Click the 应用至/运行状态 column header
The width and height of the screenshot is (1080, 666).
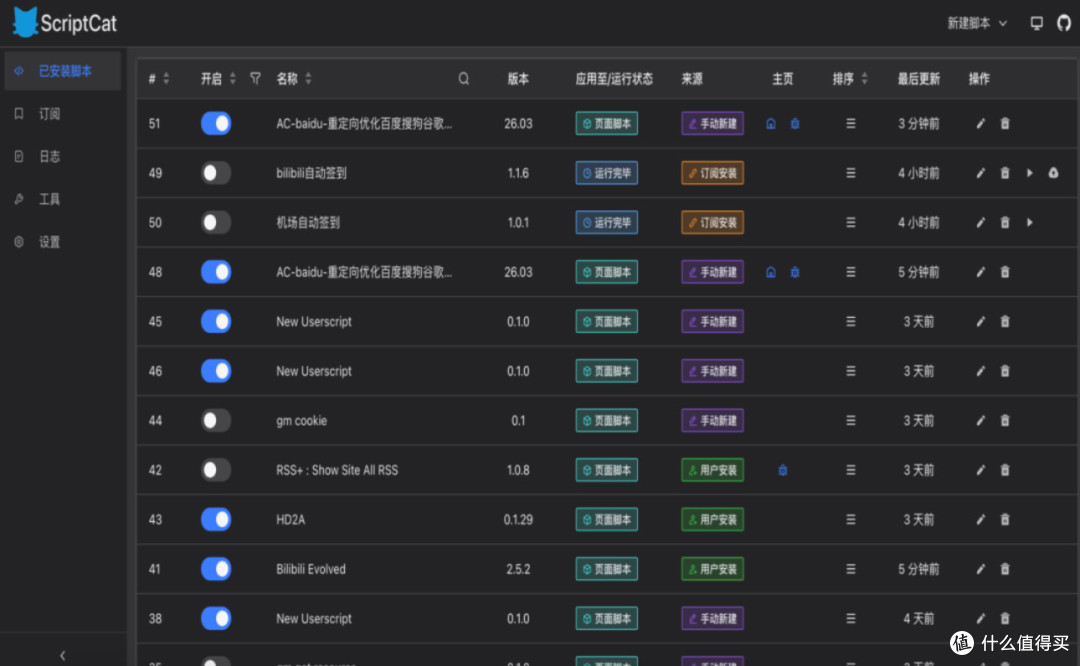614,79
